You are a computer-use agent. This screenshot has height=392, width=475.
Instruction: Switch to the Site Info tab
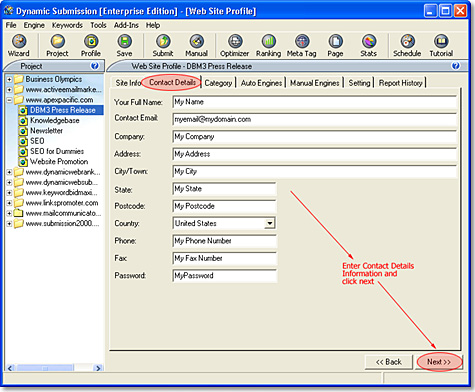point(128,83)
